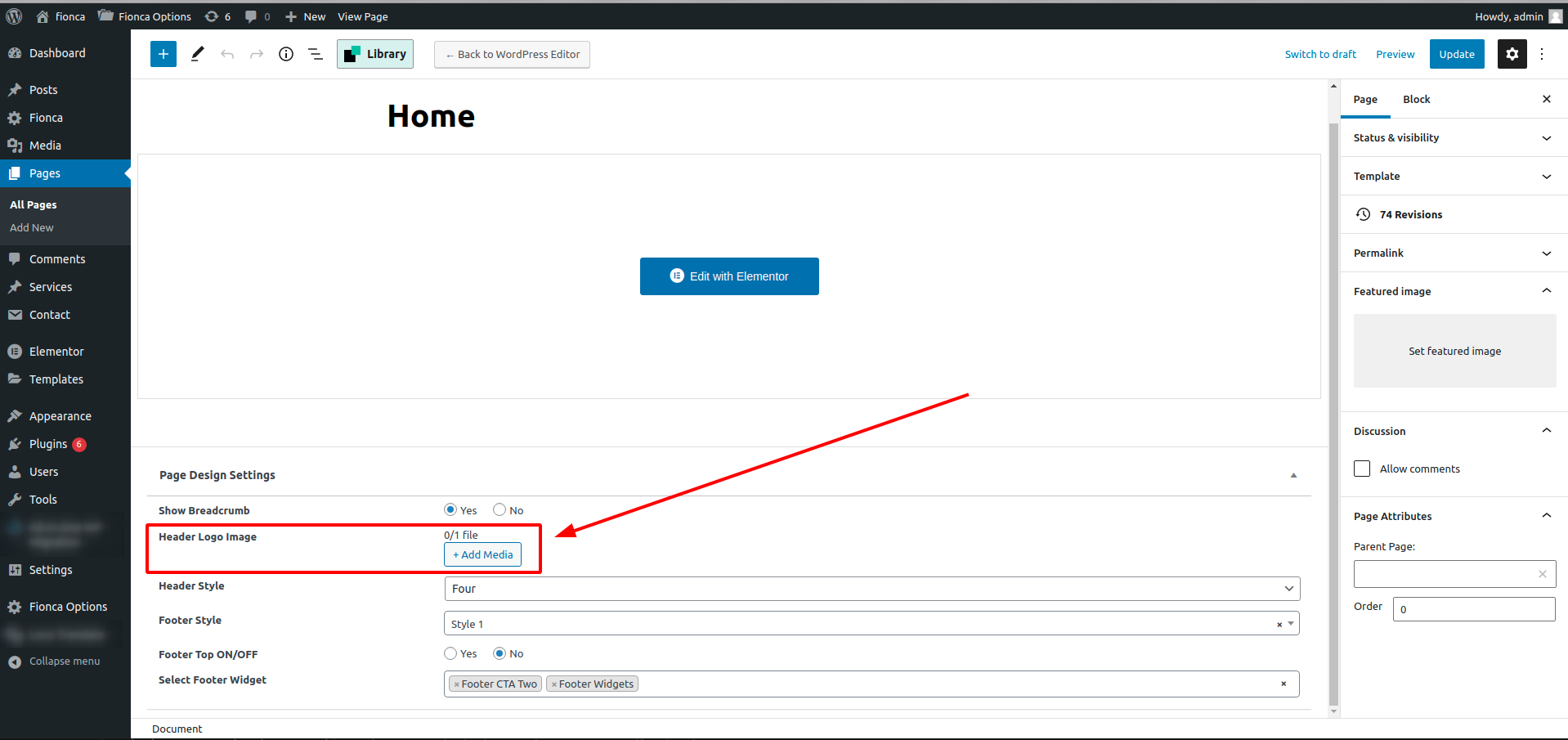Open the three-dot Options menu

pos(1542,54)
